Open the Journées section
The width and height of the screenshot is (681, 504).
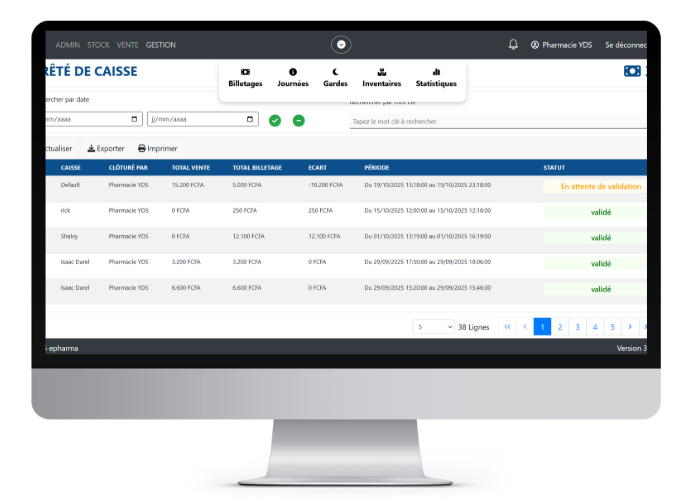[292, 78]
